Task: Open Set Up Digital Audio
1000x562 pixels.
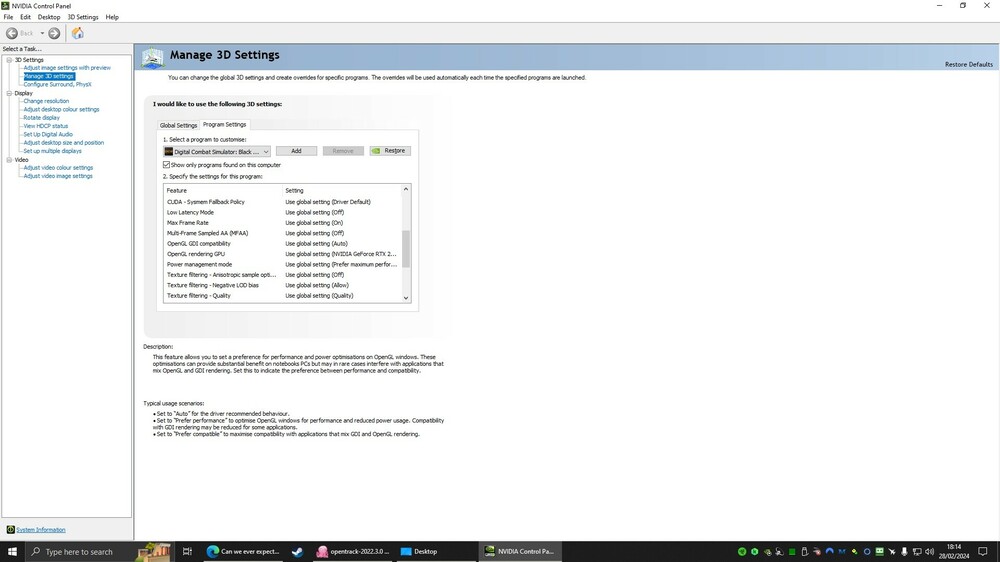Action: pyautogui.click(x=48, y=135)
